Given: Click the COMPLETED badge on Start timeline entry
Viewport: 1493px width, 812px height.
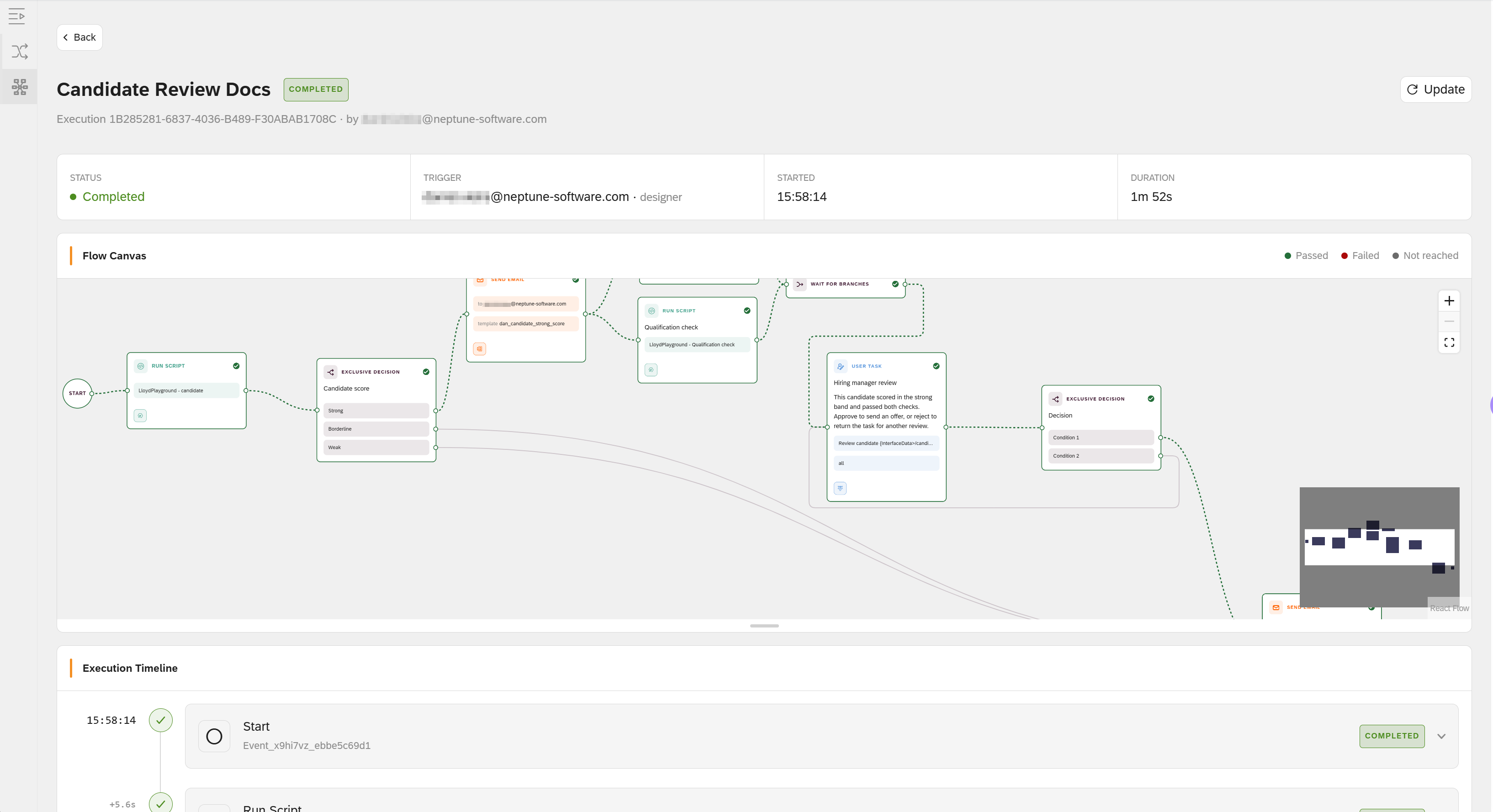Looking at the screenshot, I should pos(1392,736).
